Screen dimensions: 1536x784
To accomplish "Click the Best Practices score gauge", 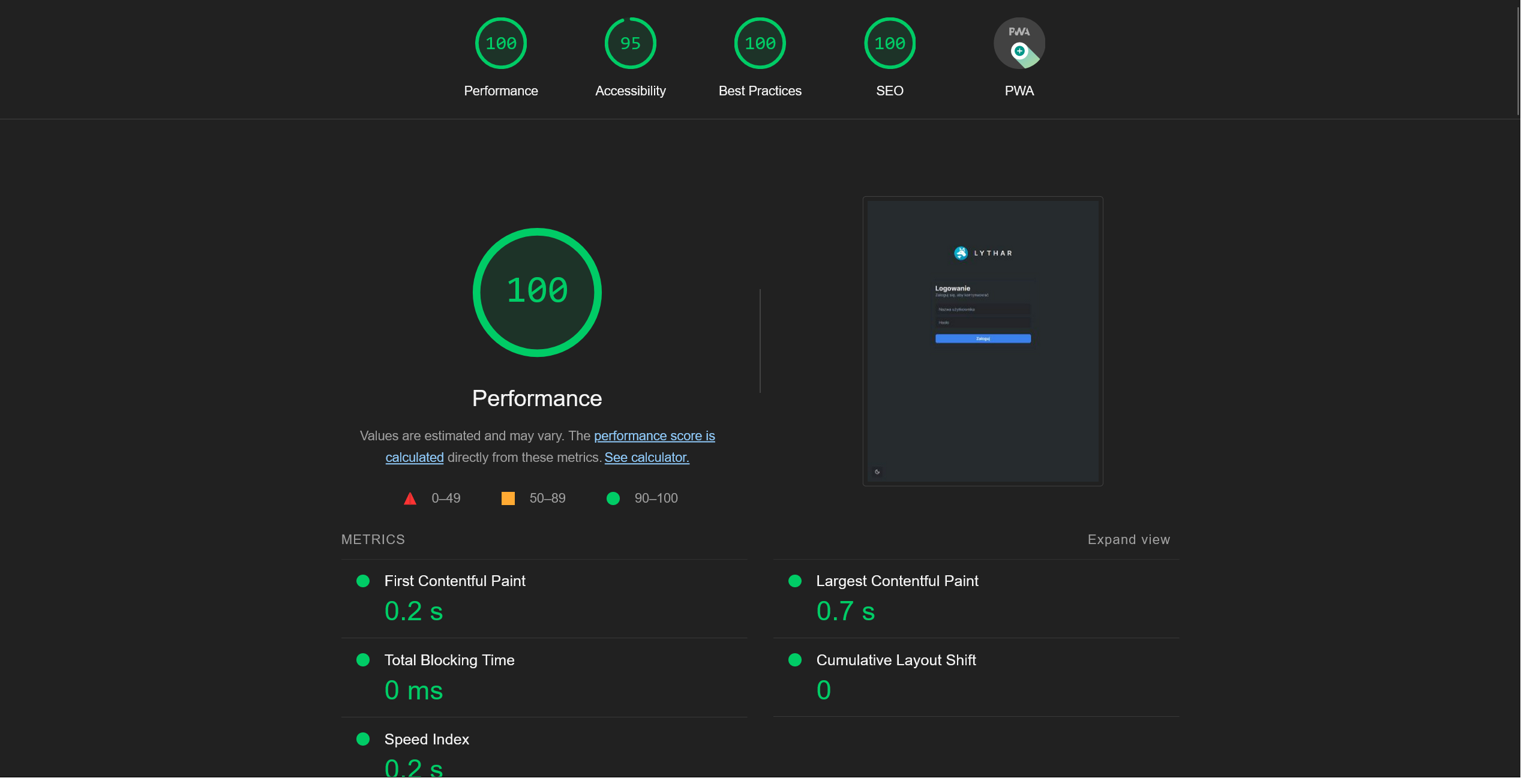I will pos(760,43).
